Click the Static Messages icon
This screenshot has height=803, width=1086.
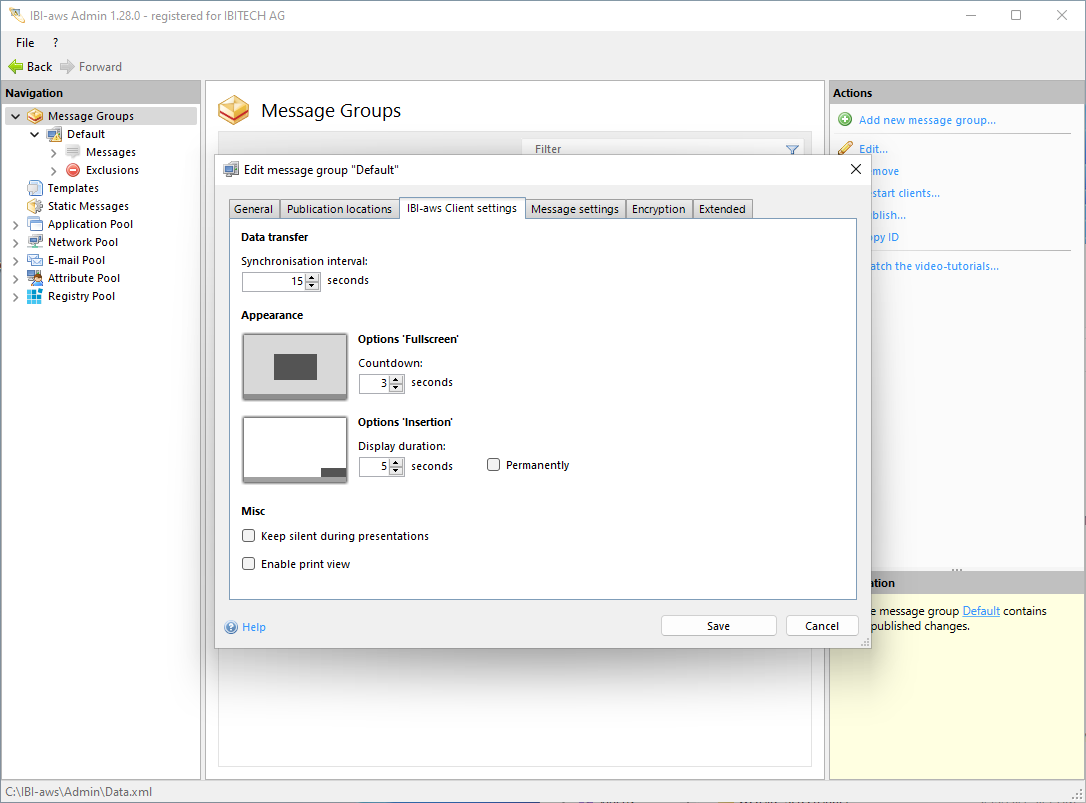pos(35,206)
